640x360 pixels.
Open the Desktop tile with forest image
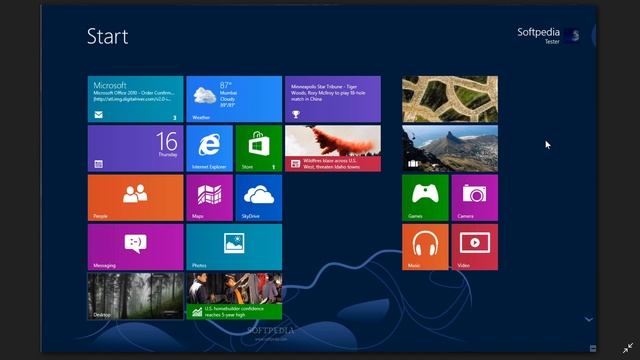pyautogui.click(x=136, y=296)
